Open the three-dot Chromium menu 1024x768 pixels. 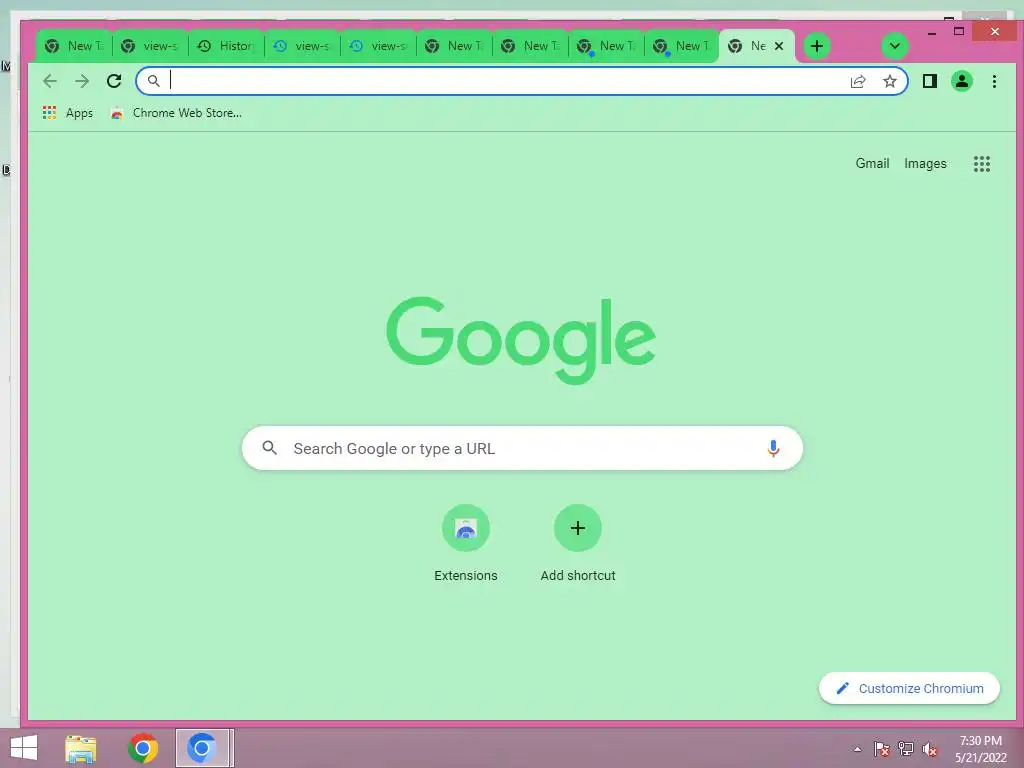pos(994,81)
